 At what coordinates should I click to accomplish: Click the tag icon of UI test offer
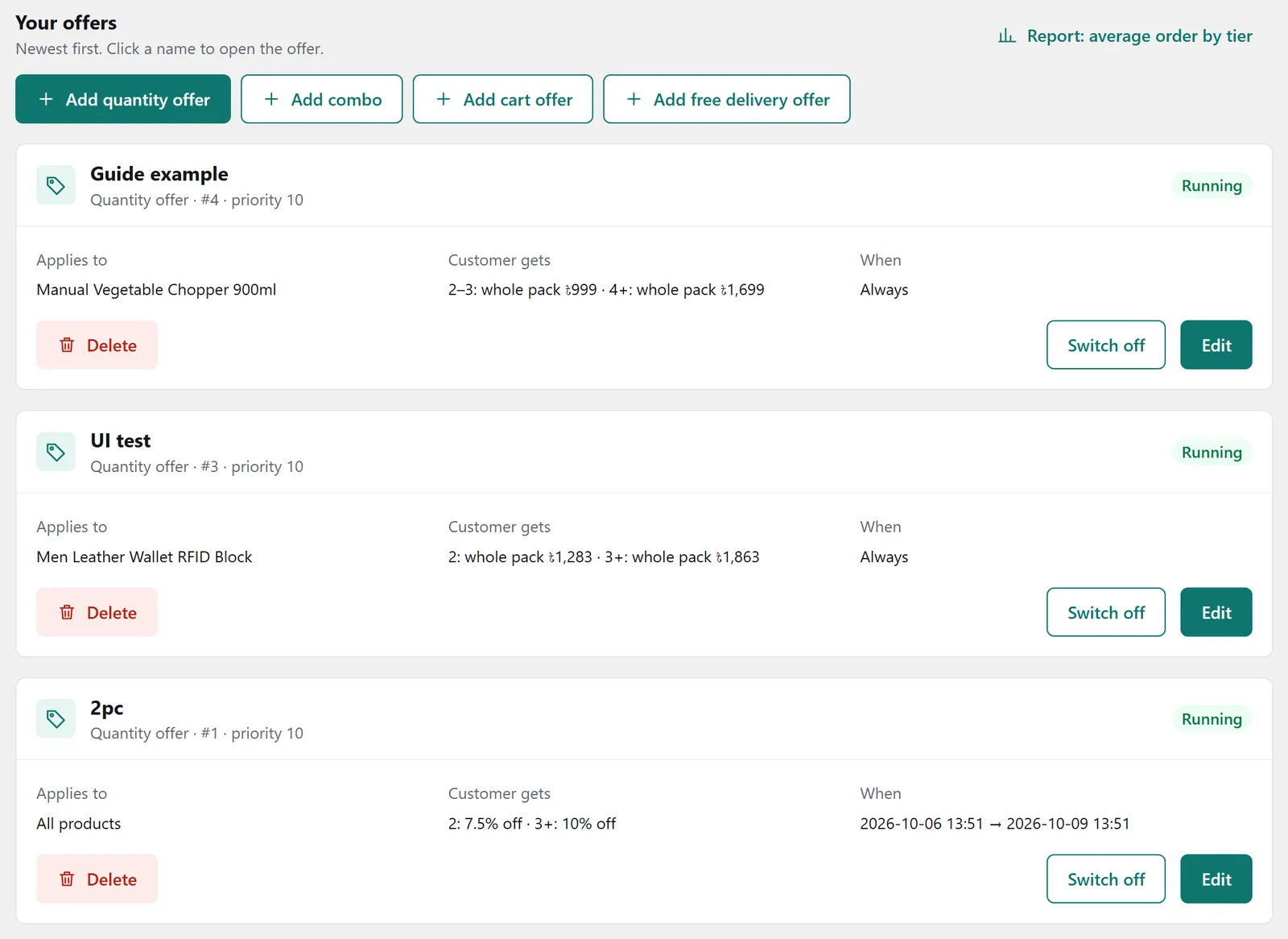(56, 453)
